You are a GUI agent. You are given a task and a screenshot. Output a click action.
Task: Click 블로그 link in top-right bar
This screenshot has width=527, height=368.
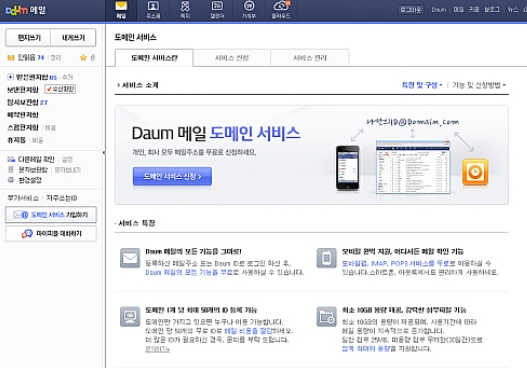(x=492, y=9)
